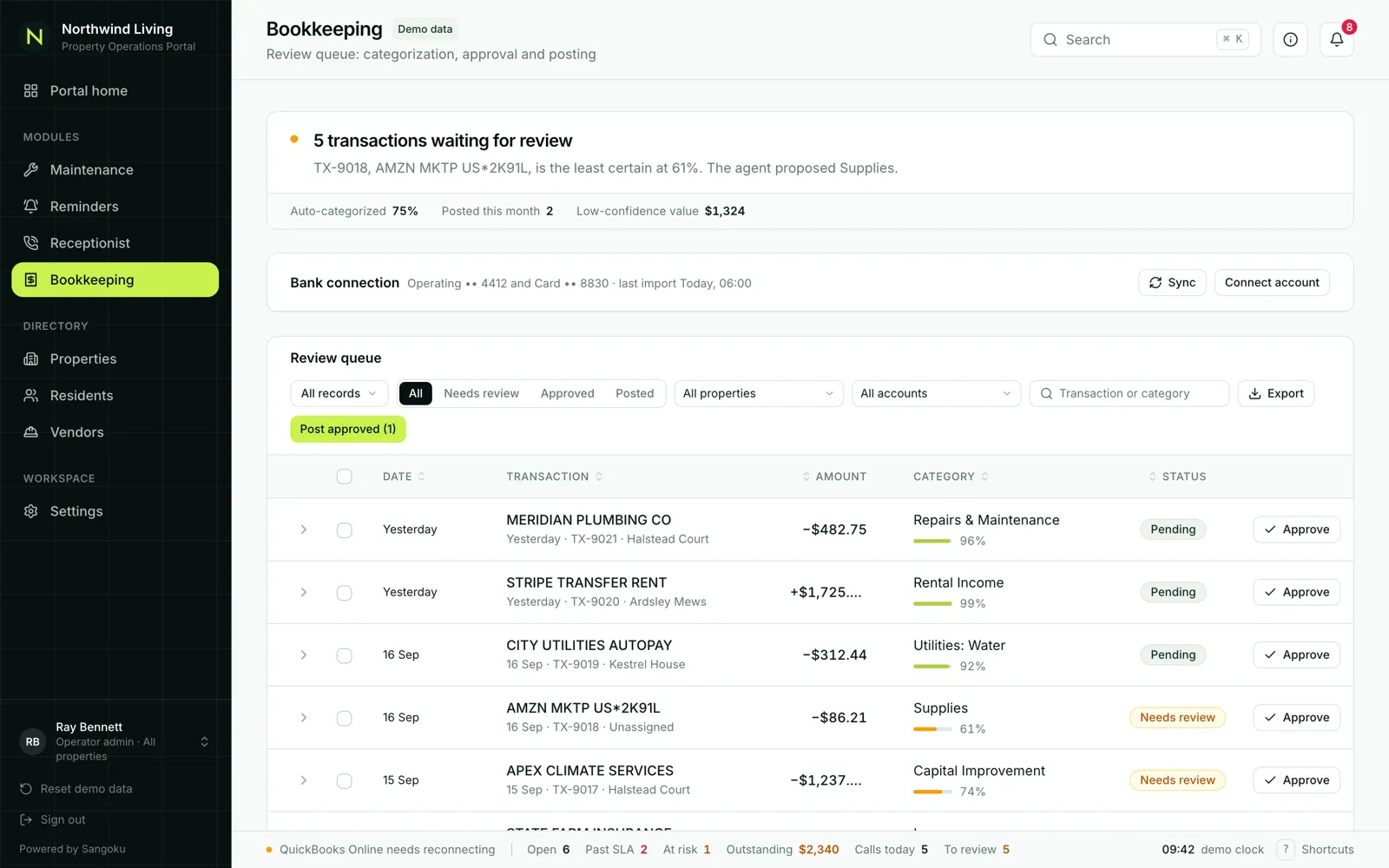
Task: Click the Supplies 61% confidence bar
Action: pyautogui.click(x=932, y=729)
